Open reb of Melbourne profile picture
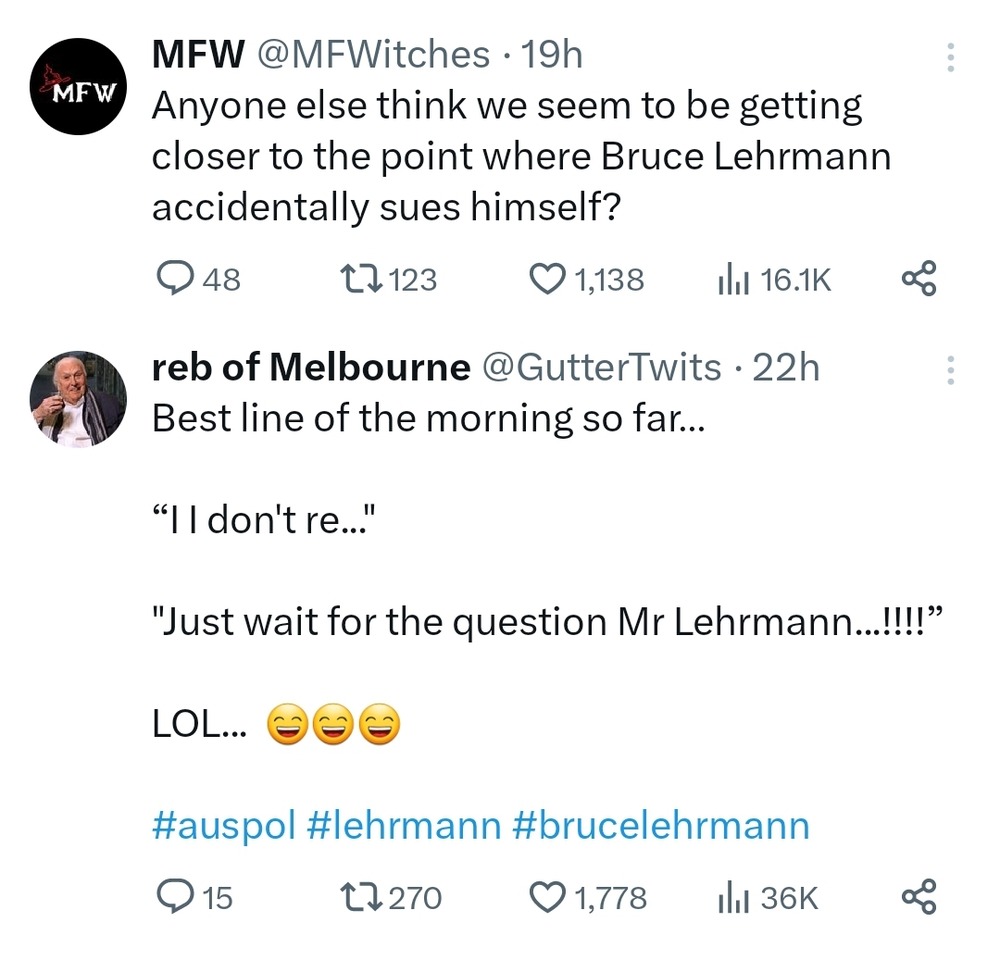1000x960 pixels. tap(79, 398)
